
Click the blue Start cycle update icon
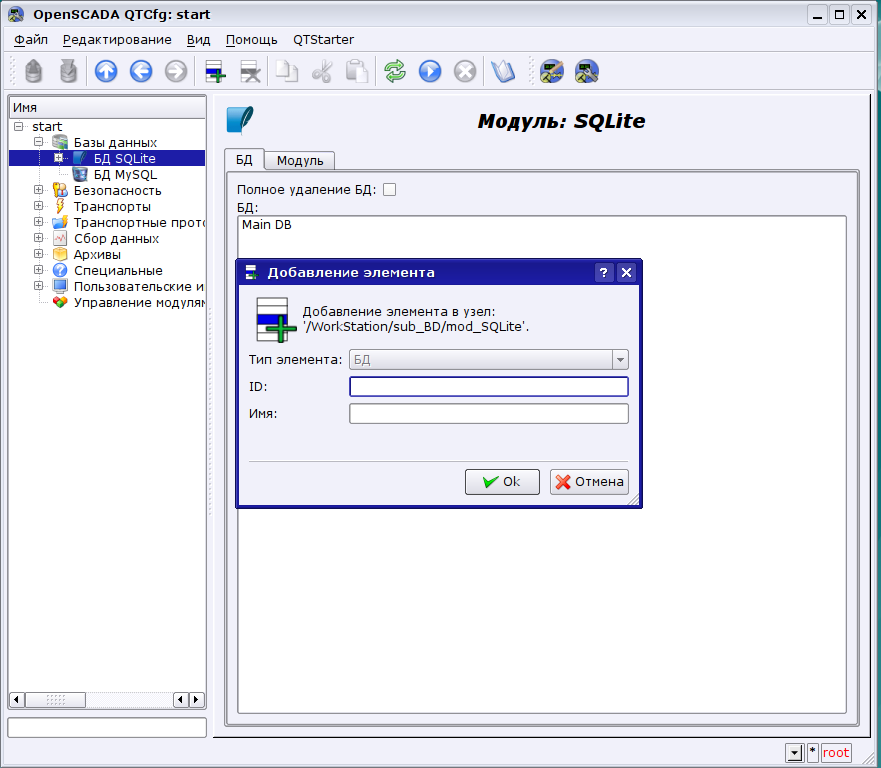pyautogui.click(x=430, y=71)
